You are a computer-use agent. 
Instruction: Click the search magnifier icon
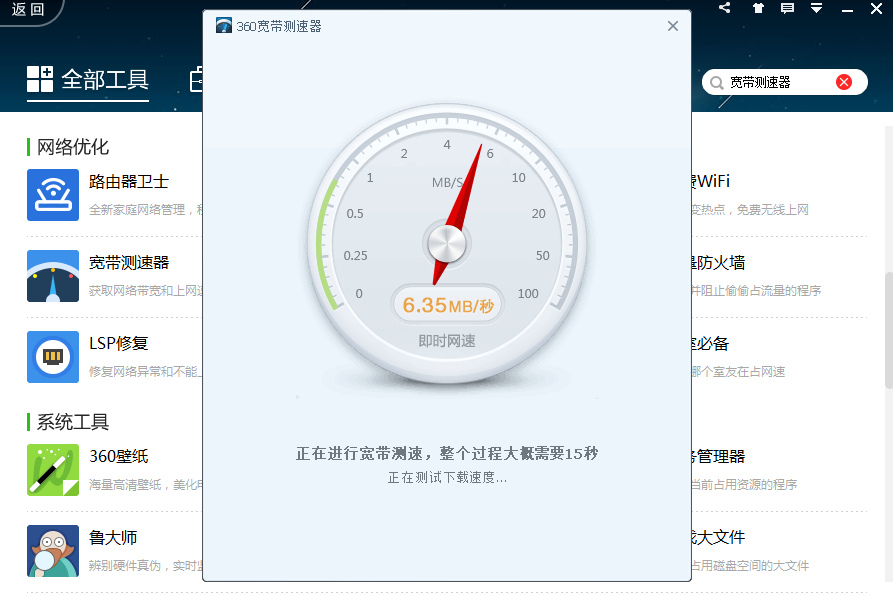[x=717, y=83]
